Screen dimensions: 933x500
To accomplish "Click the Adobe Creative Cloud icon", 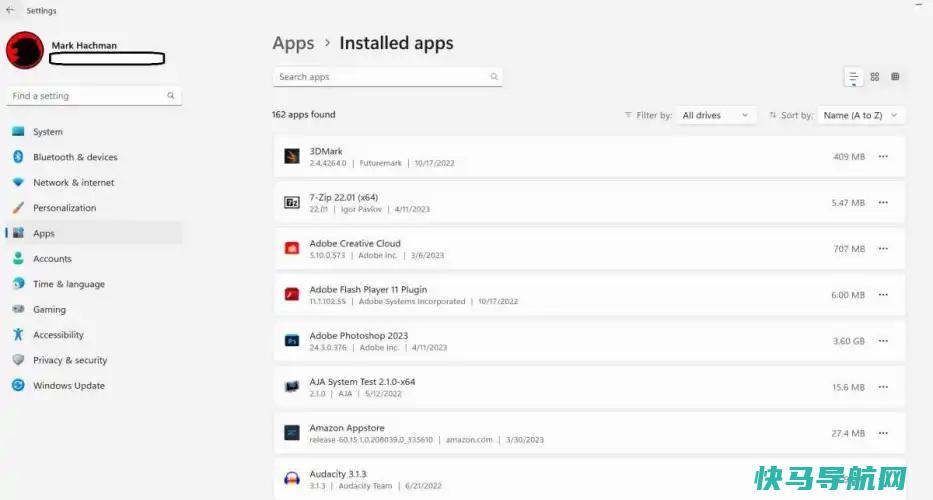I will click(x=292, y=249).
